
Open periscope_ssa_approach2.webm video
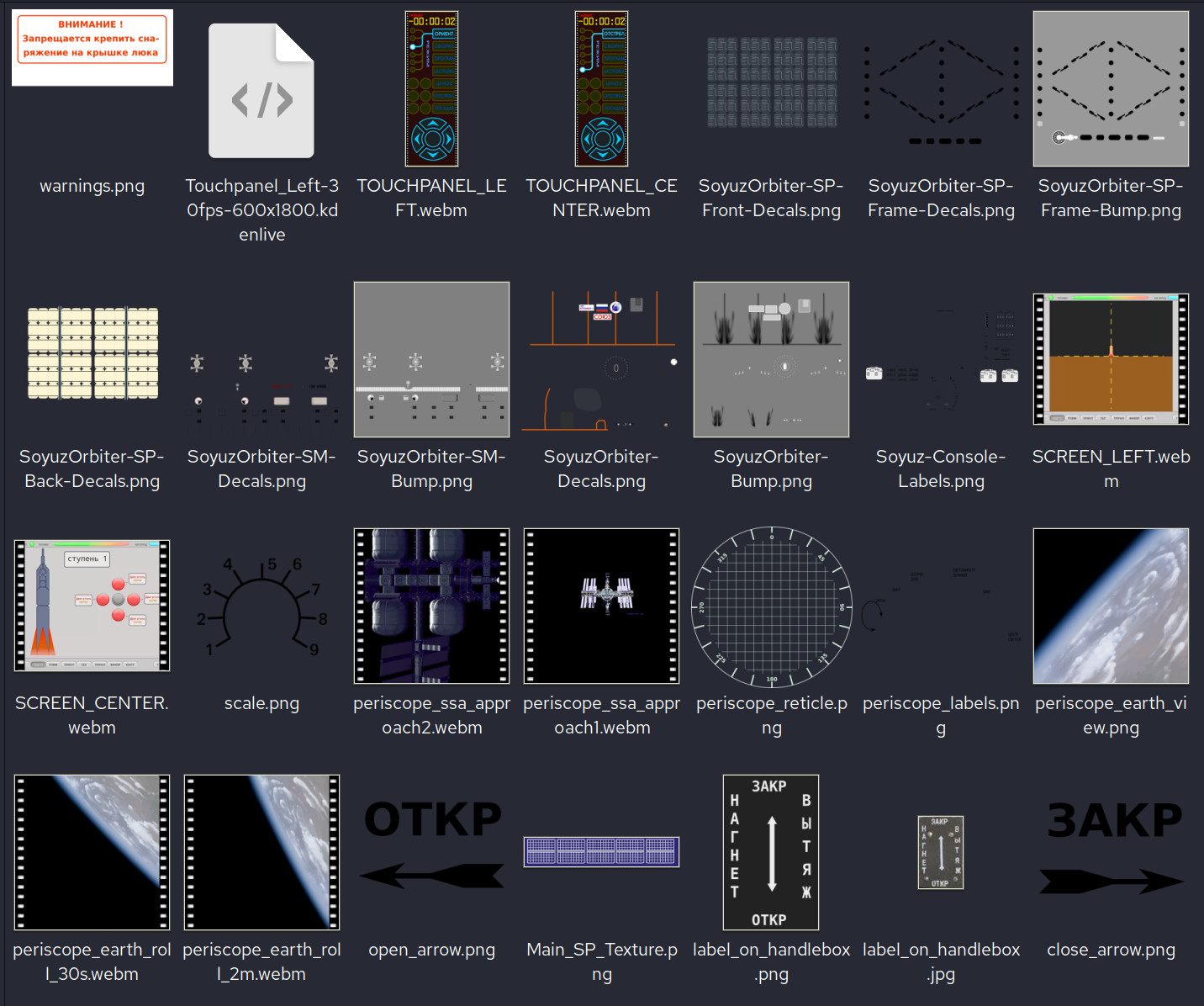click(x=431, y=606)
